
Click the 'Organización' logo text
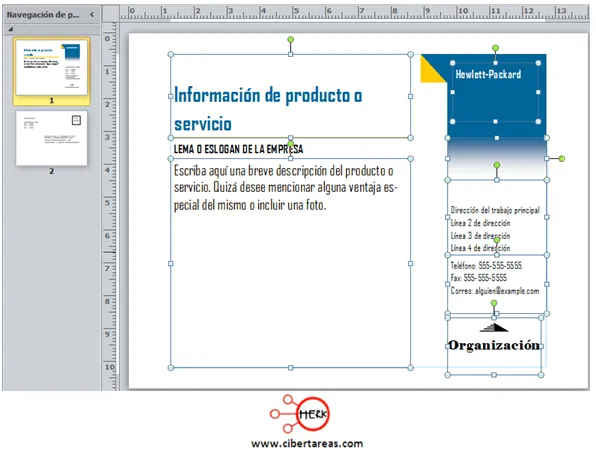494,345
